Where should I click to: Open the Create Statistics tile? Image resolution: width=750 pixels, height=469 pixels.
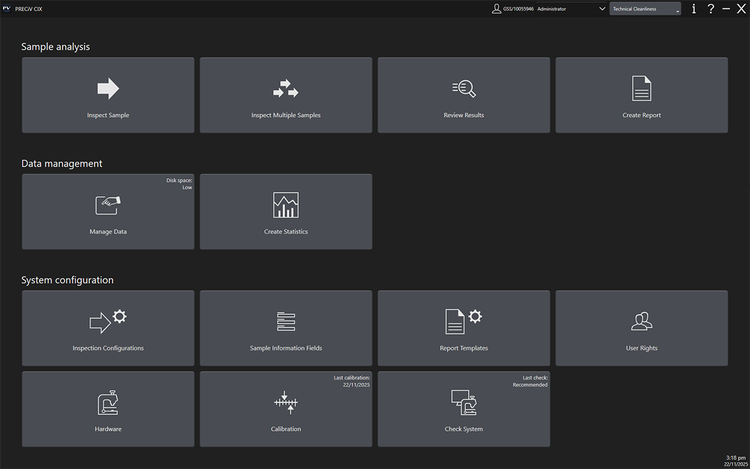[286, 212]
